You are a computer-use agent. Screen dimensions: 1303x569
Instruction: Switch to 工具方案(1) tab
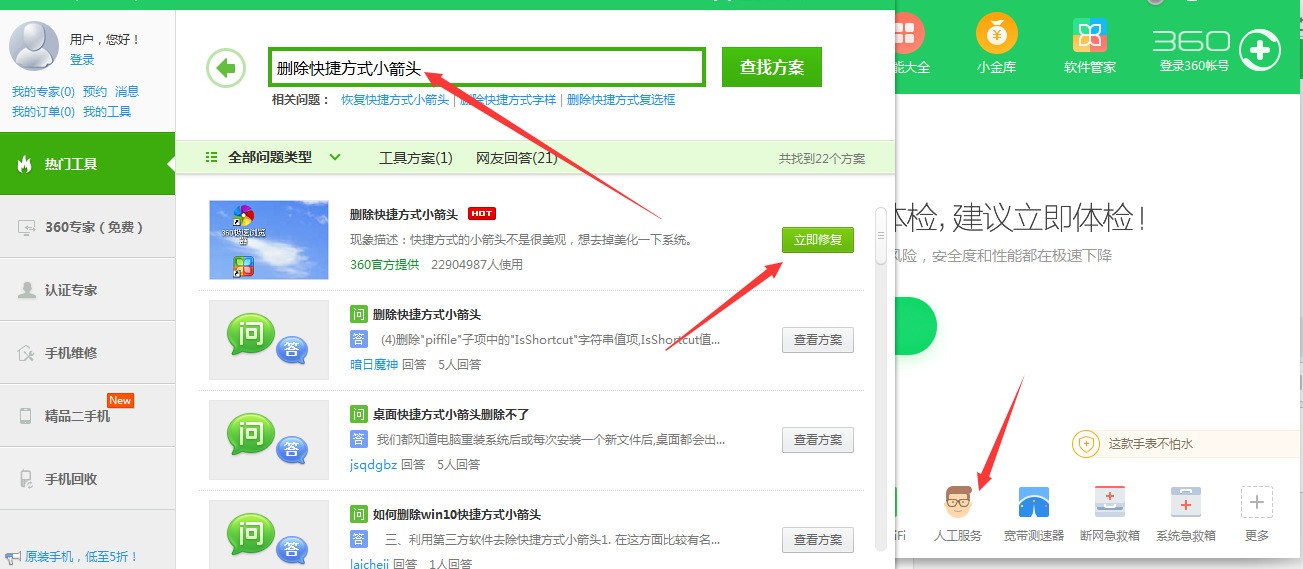(416, 158)
